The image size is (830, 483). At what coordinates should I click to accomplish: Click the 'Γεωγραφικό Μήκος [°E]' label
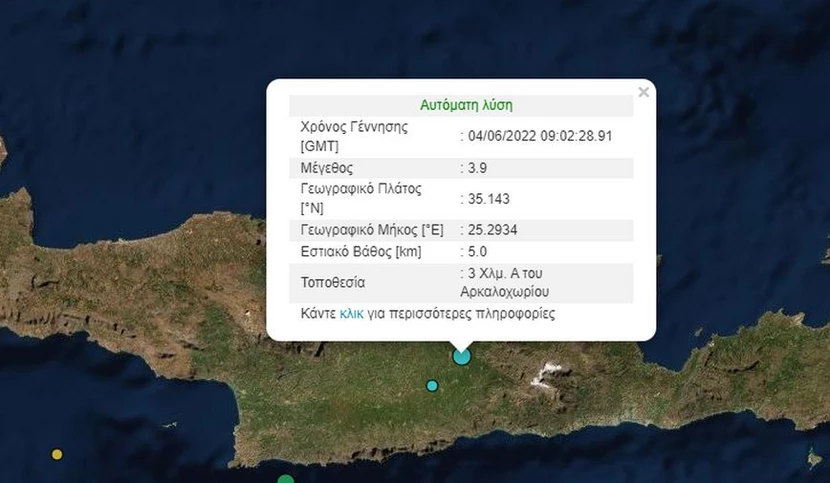372,229
